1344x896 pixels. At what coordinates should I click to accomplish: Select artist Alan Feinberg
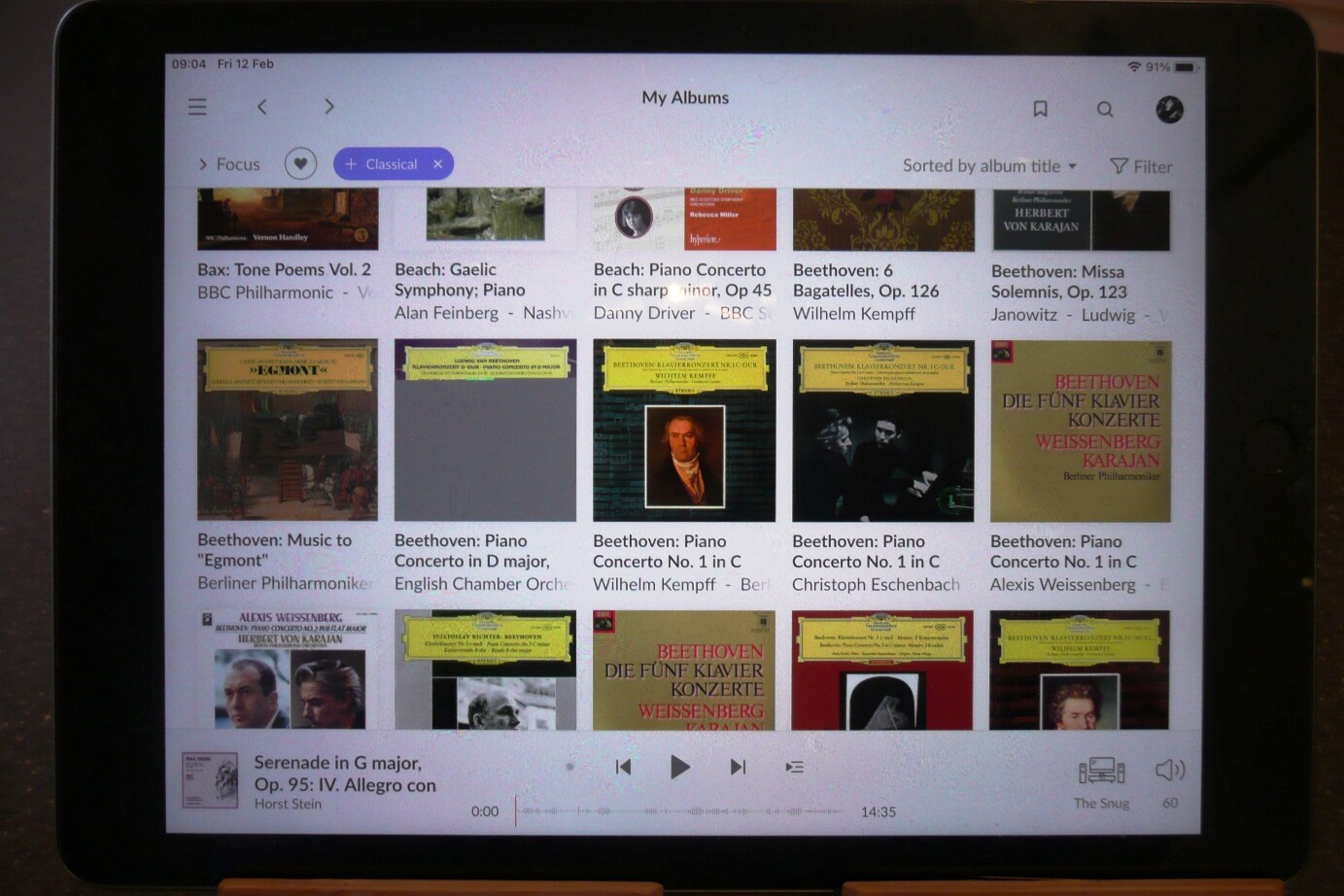tap(446, 313)
